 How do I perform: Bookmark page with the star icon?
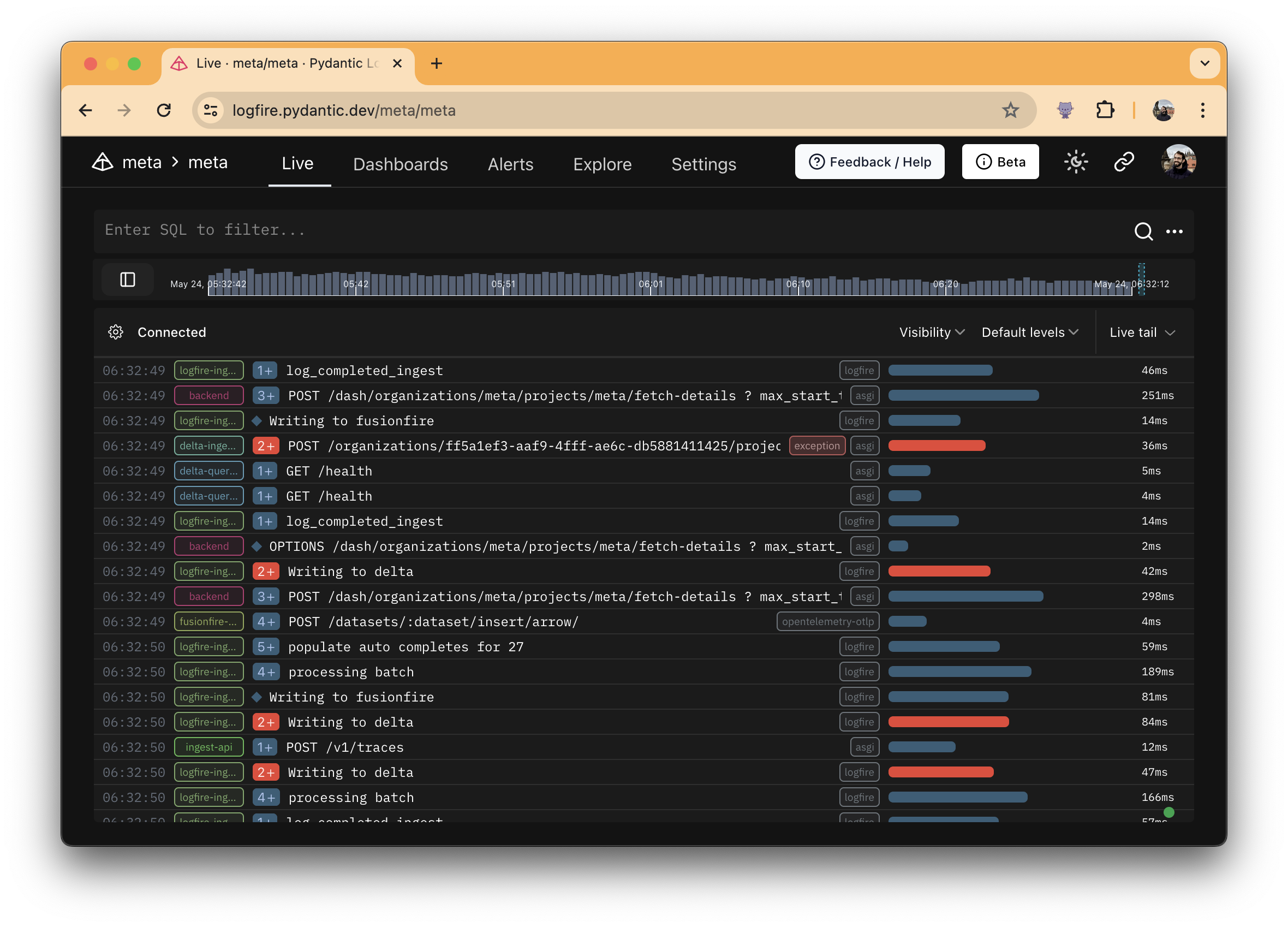(1010, 110)
